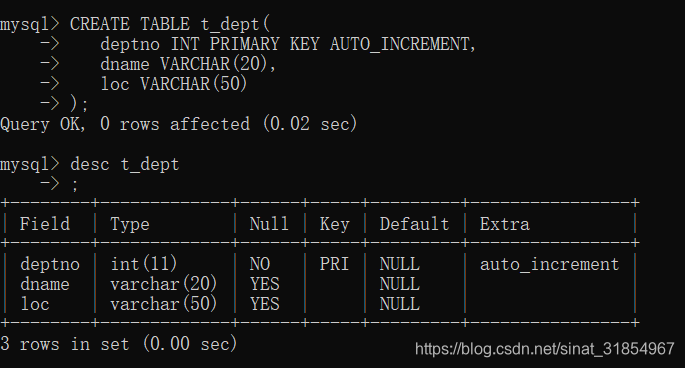Click the loc VARCHAR(50) definition line
The image size is (685, 368).
(x=174, y=84)
